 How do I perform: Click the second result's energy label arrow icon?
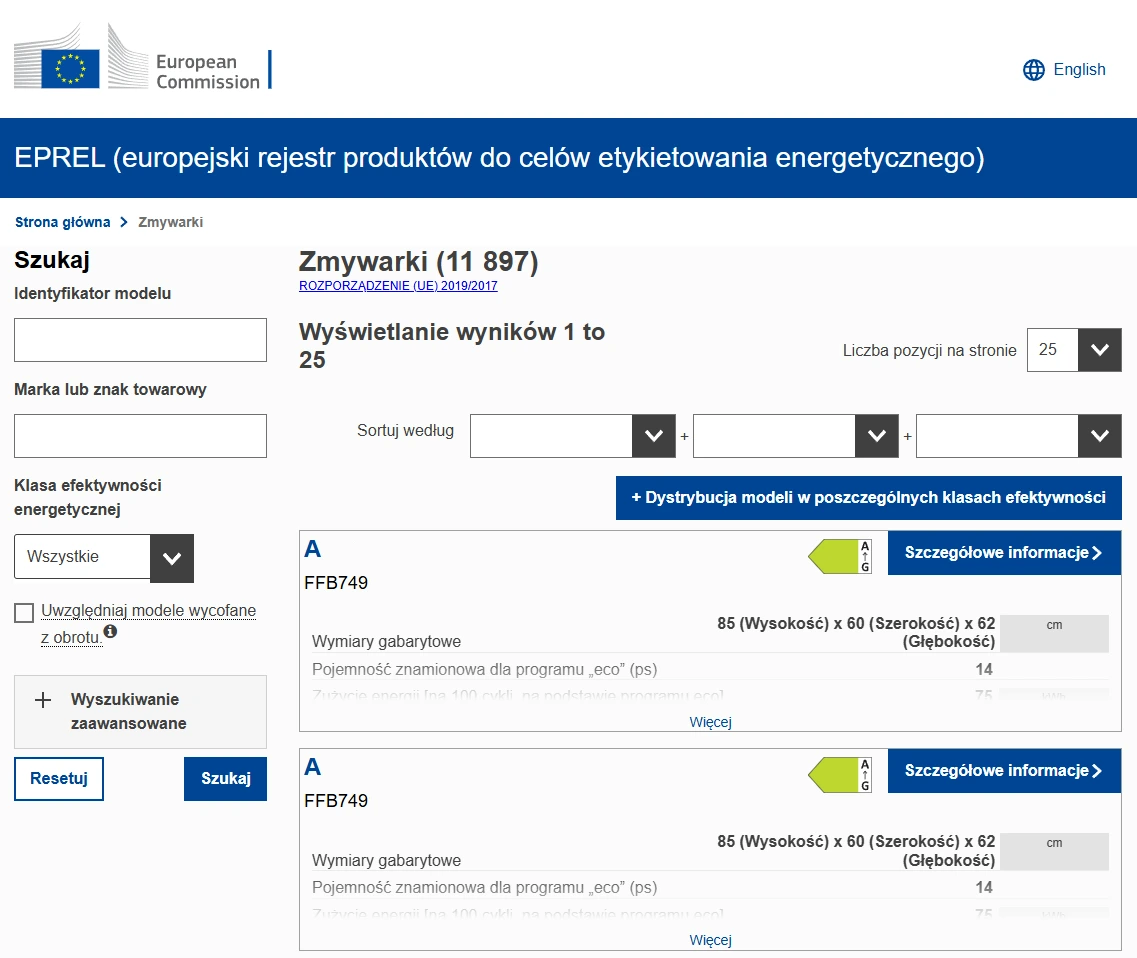(x=840, y=775)
